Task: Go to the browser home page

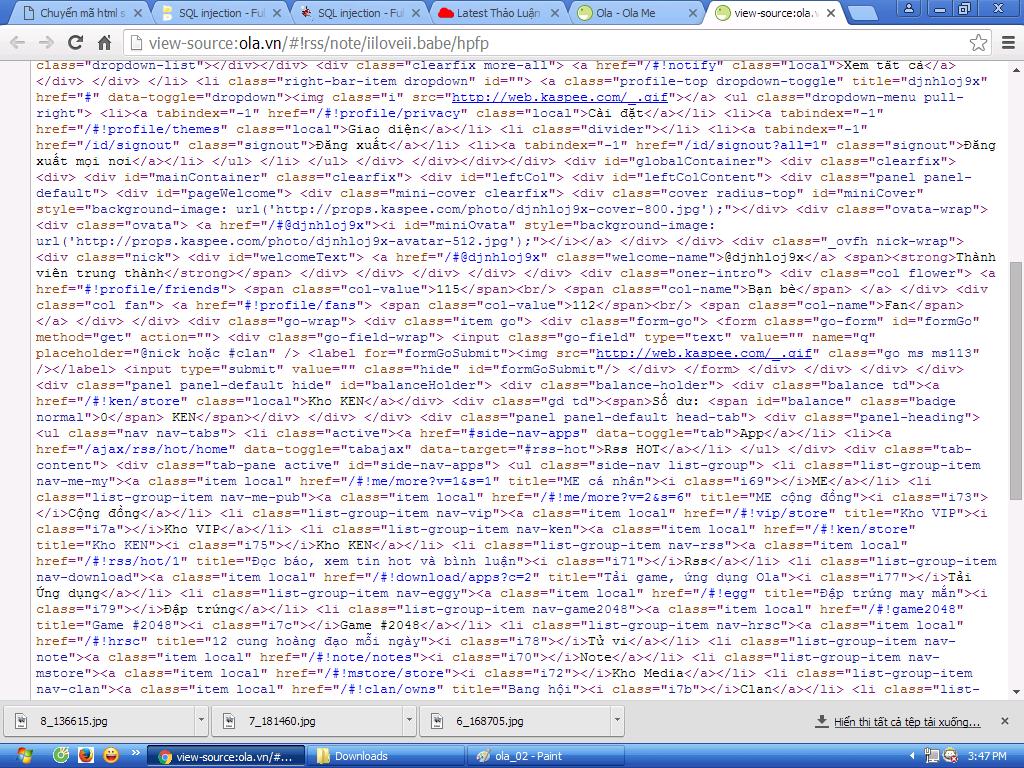Action: [x=104, y=43]
